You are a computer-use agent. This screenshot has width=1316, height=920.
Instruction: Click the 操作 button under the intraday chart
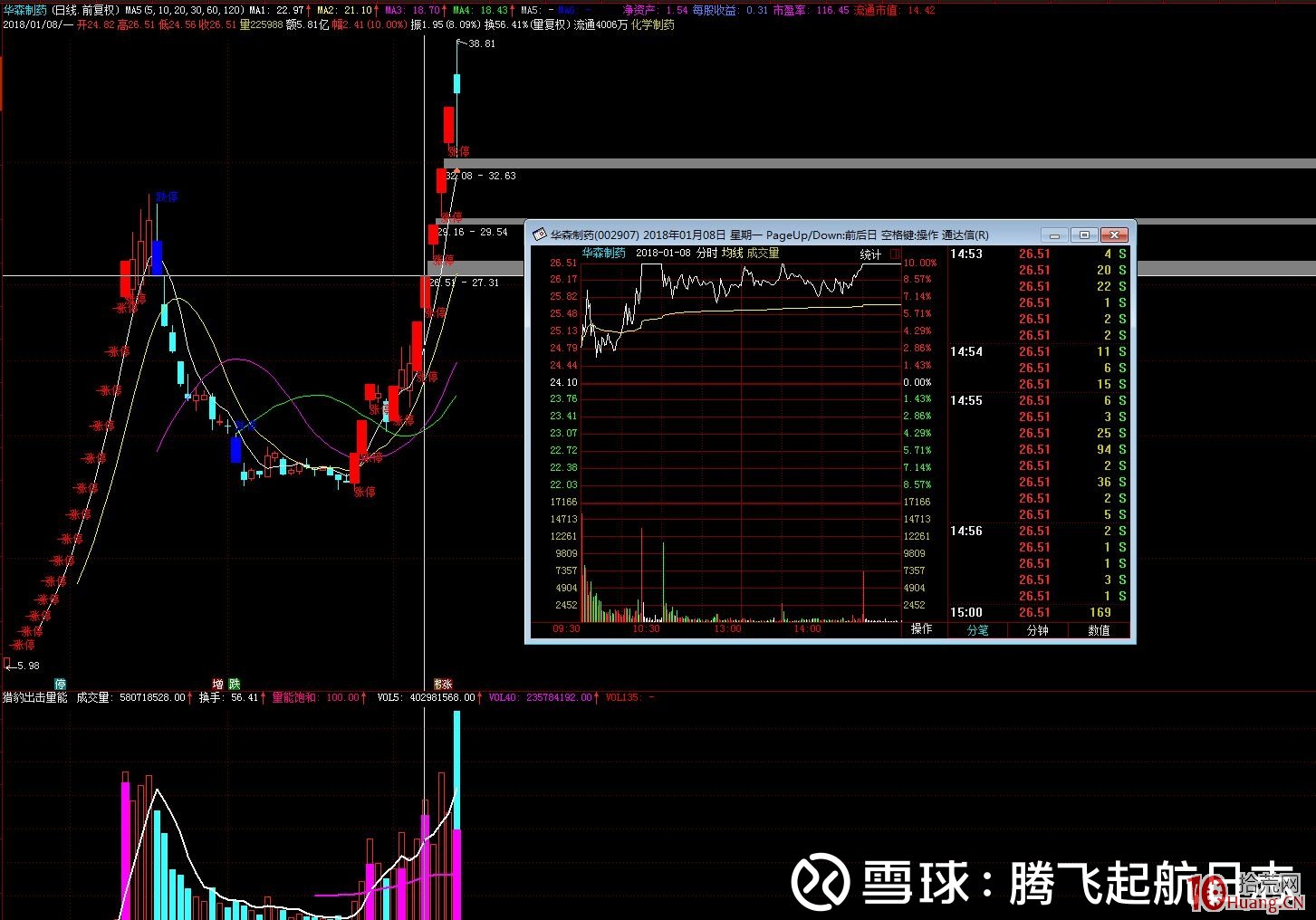click(x=922, y=628)
